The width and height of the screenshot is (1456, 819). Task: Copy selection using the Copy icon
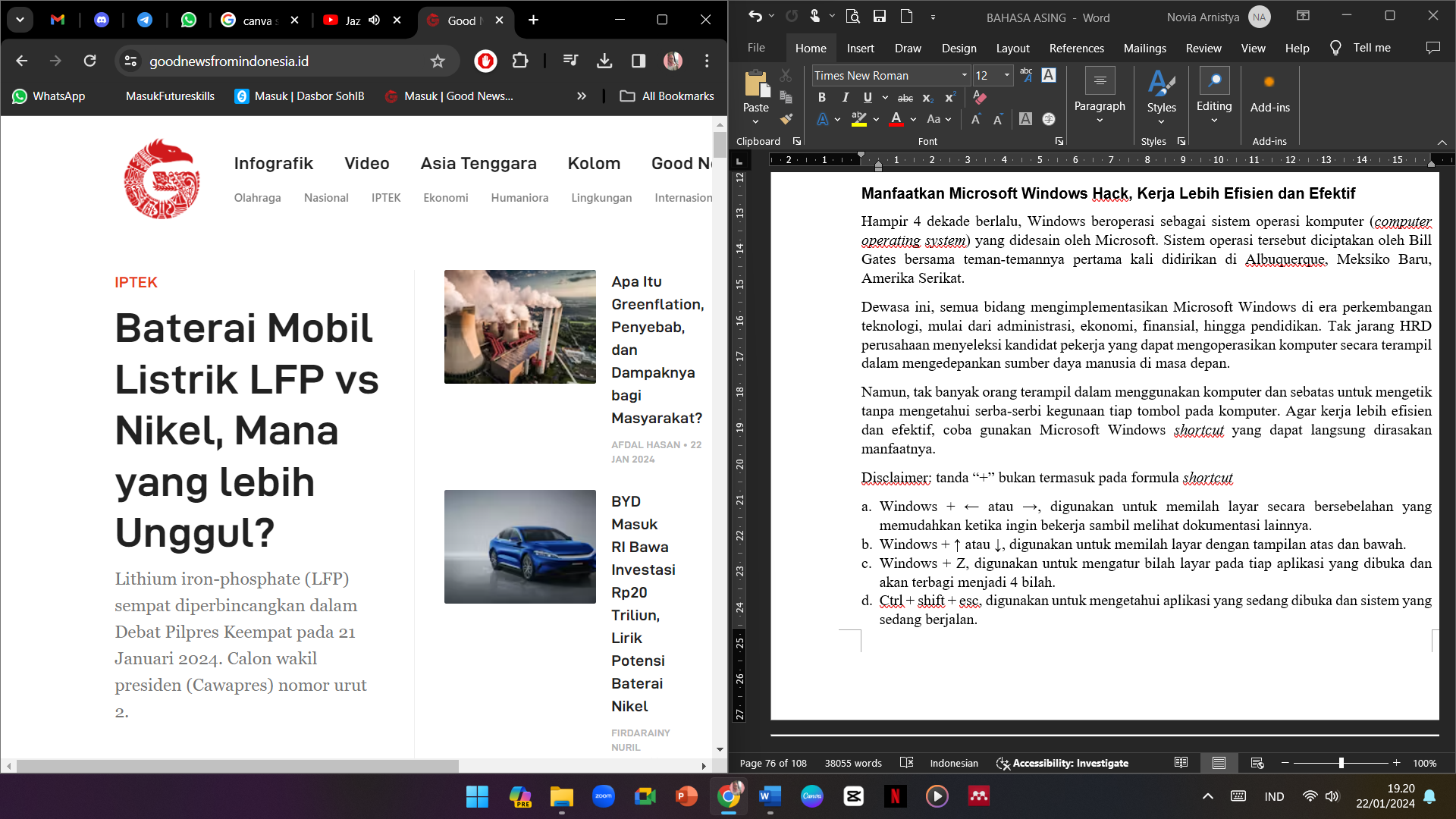tap(786, 96)
